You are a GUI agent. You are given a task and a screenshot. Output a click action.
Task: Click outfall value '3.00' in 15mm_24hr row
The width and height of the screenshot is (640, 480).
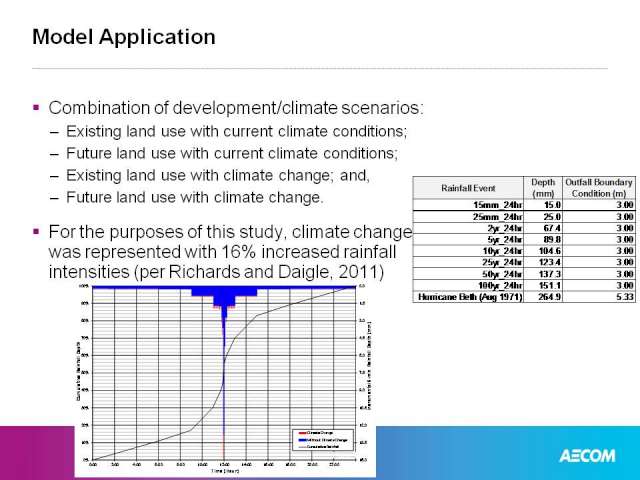pyautogui.click(x=625, y=205)
